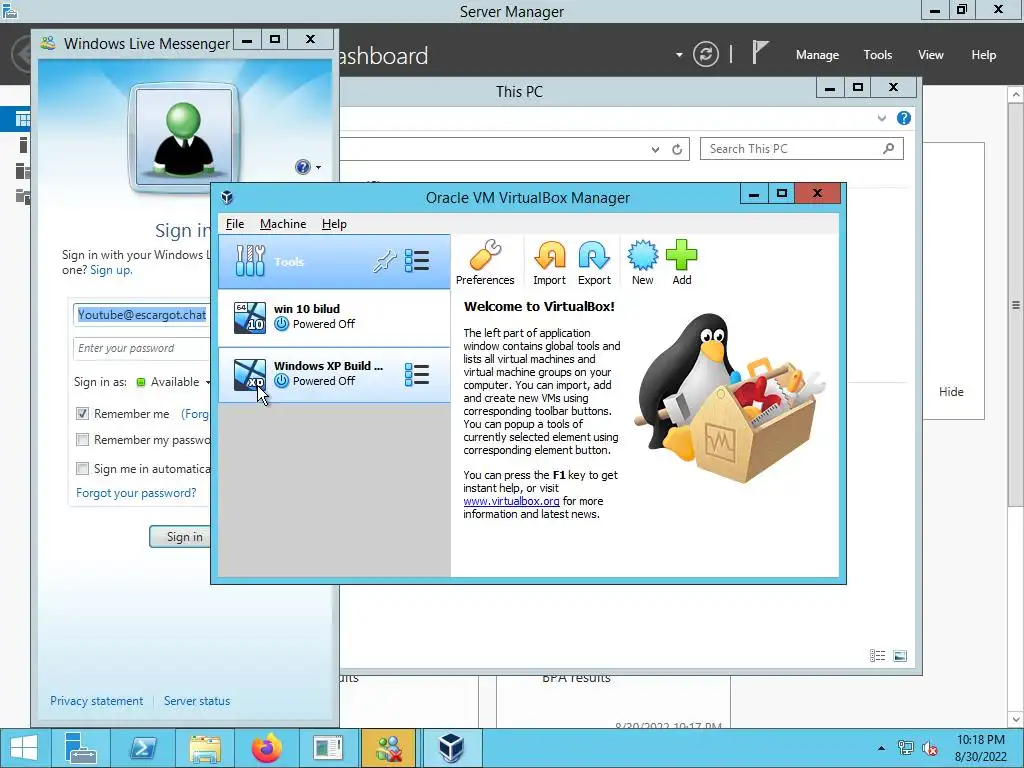Click the Messenger Sign in button
Screen dimensions: 1024x768
point(181,537)
